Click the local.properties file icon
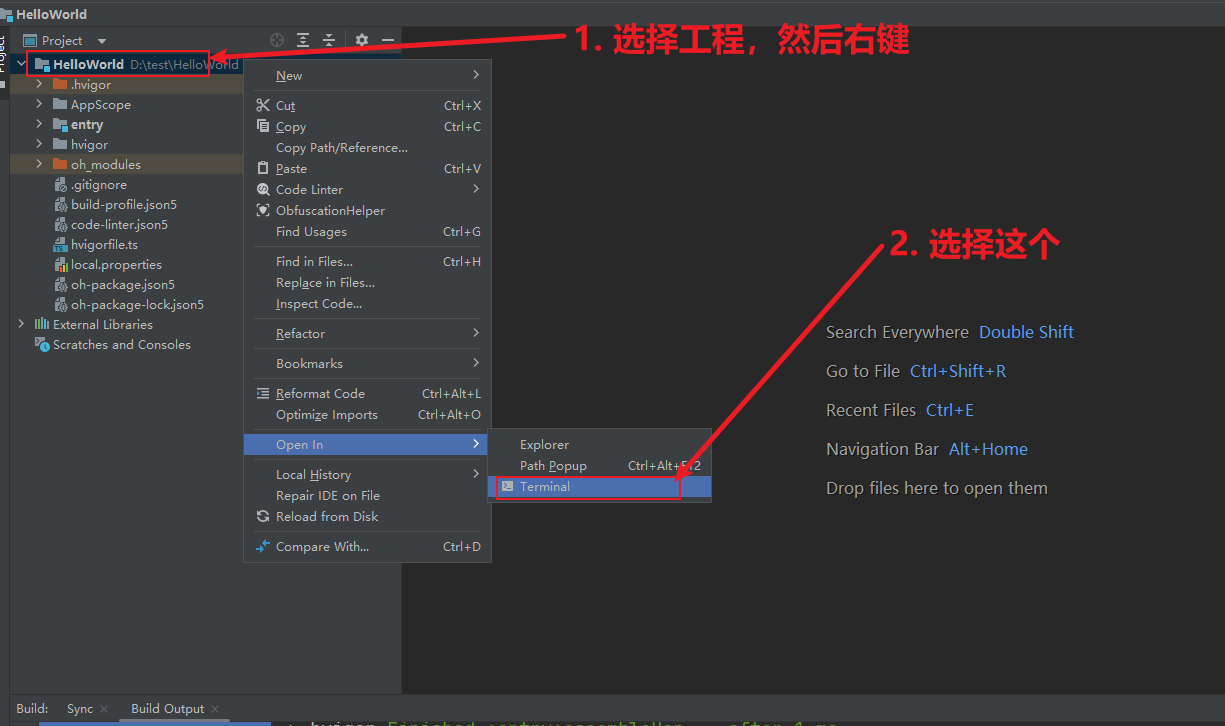Viewport: 1225px width, 726px height. pyautogui.click(x=60, y=264)
